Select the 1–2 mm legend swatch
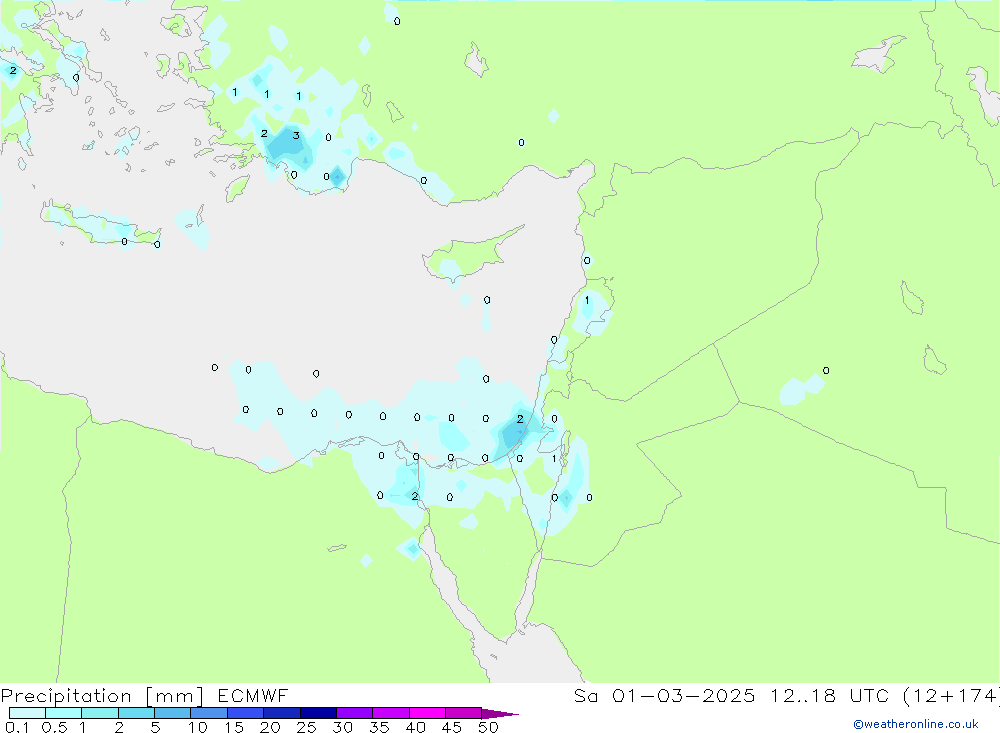The image size is (1000, 733). tap(99, 713)
